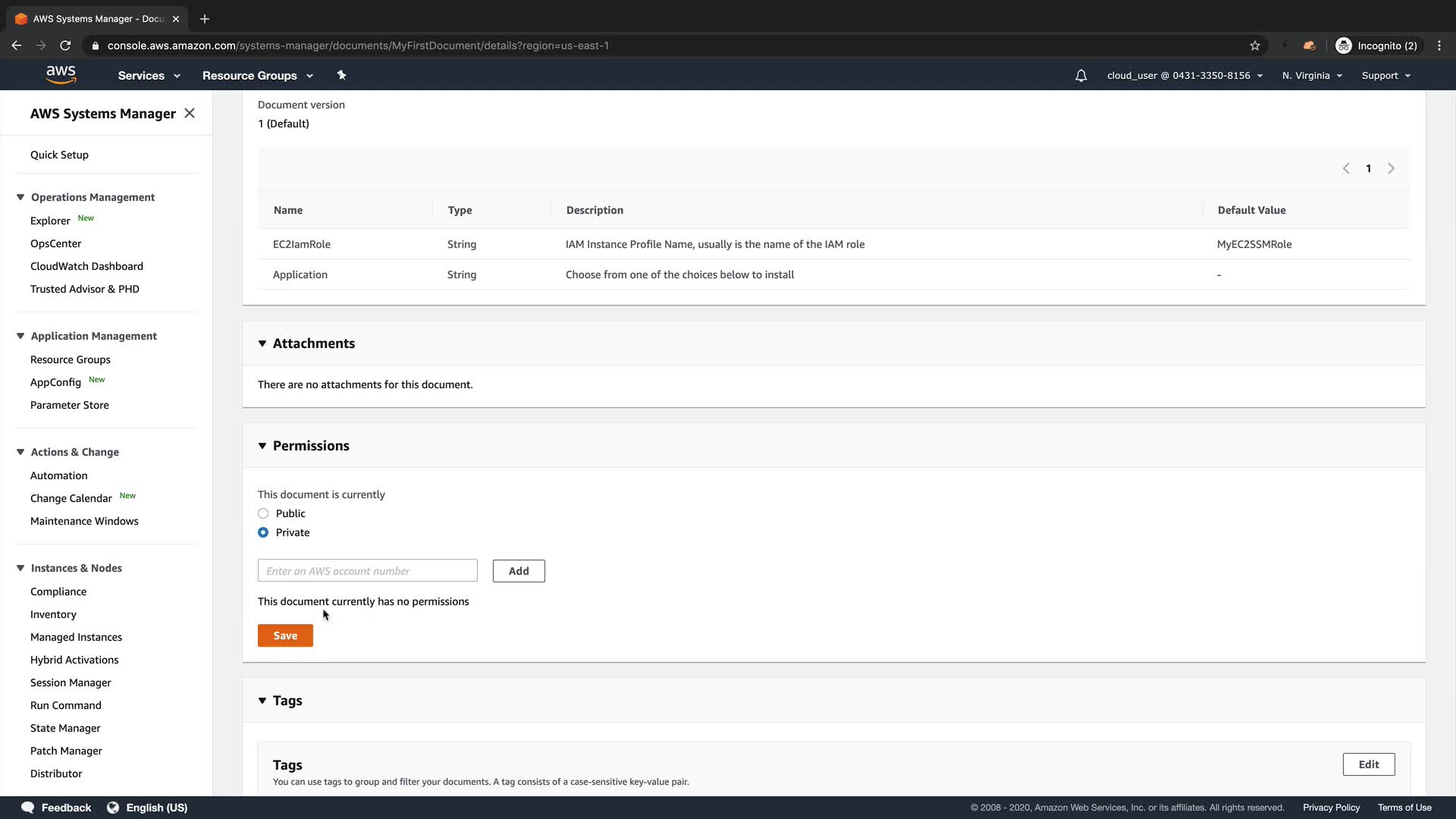Go to next parameters page arrow
This screenshot has height=819, width=1456.
(1391, 168)
